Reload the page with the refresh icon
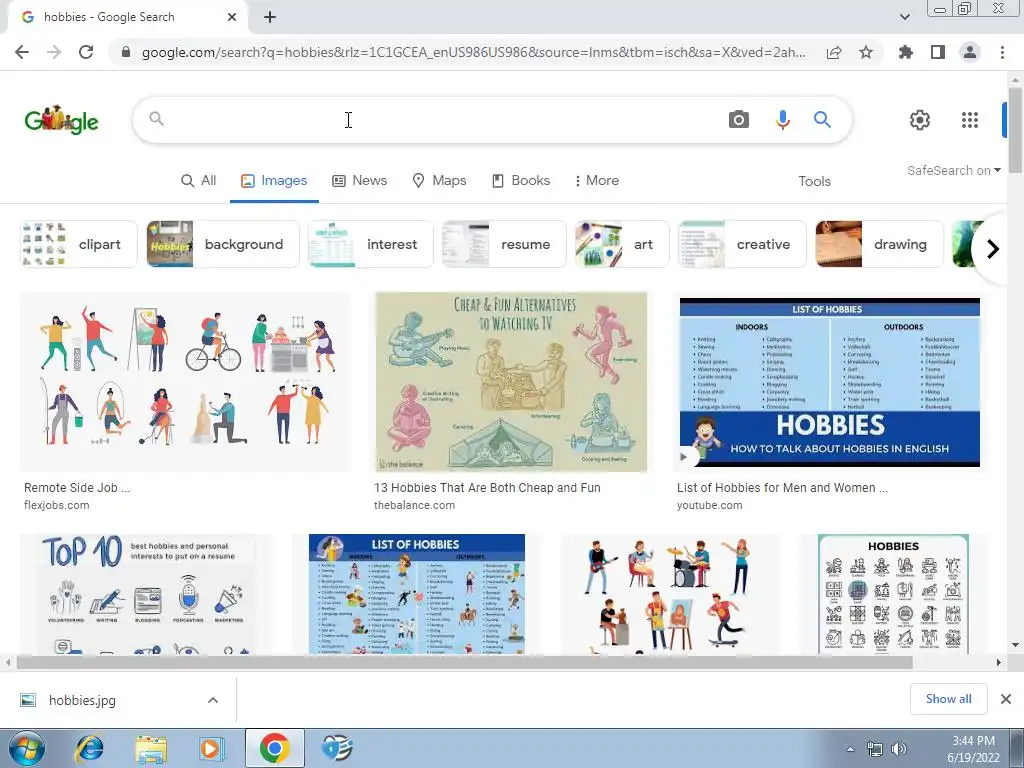 (x=86, y=52)
